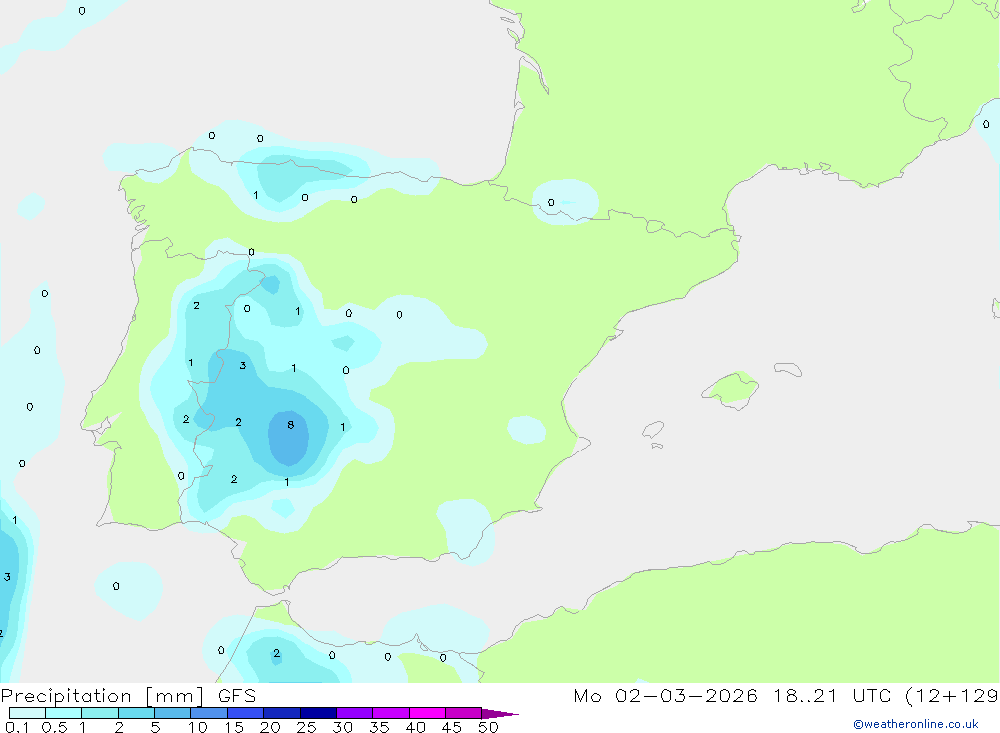This screenshot has width=1000, height=733.
Task: Click the 45–50 mm dark magenta legend swatch
Action: 463,713
